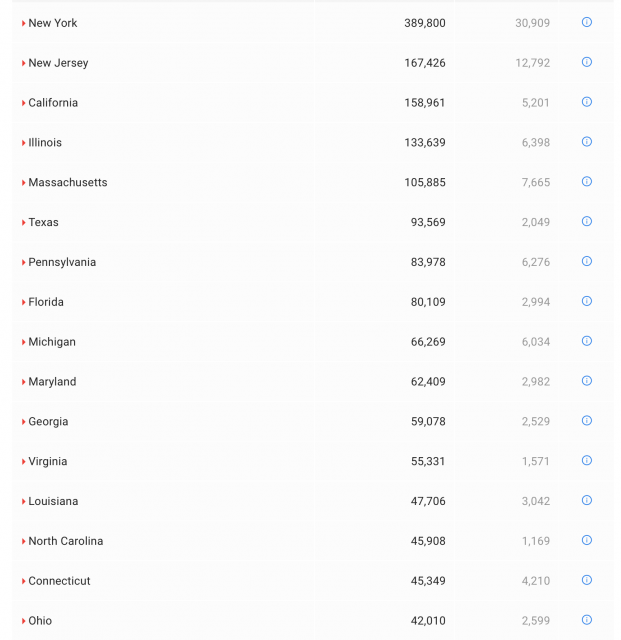The width and height of the screenshot is (621, 640).
Task: Open info icon for New Jersey
Action: coord(587,62)
